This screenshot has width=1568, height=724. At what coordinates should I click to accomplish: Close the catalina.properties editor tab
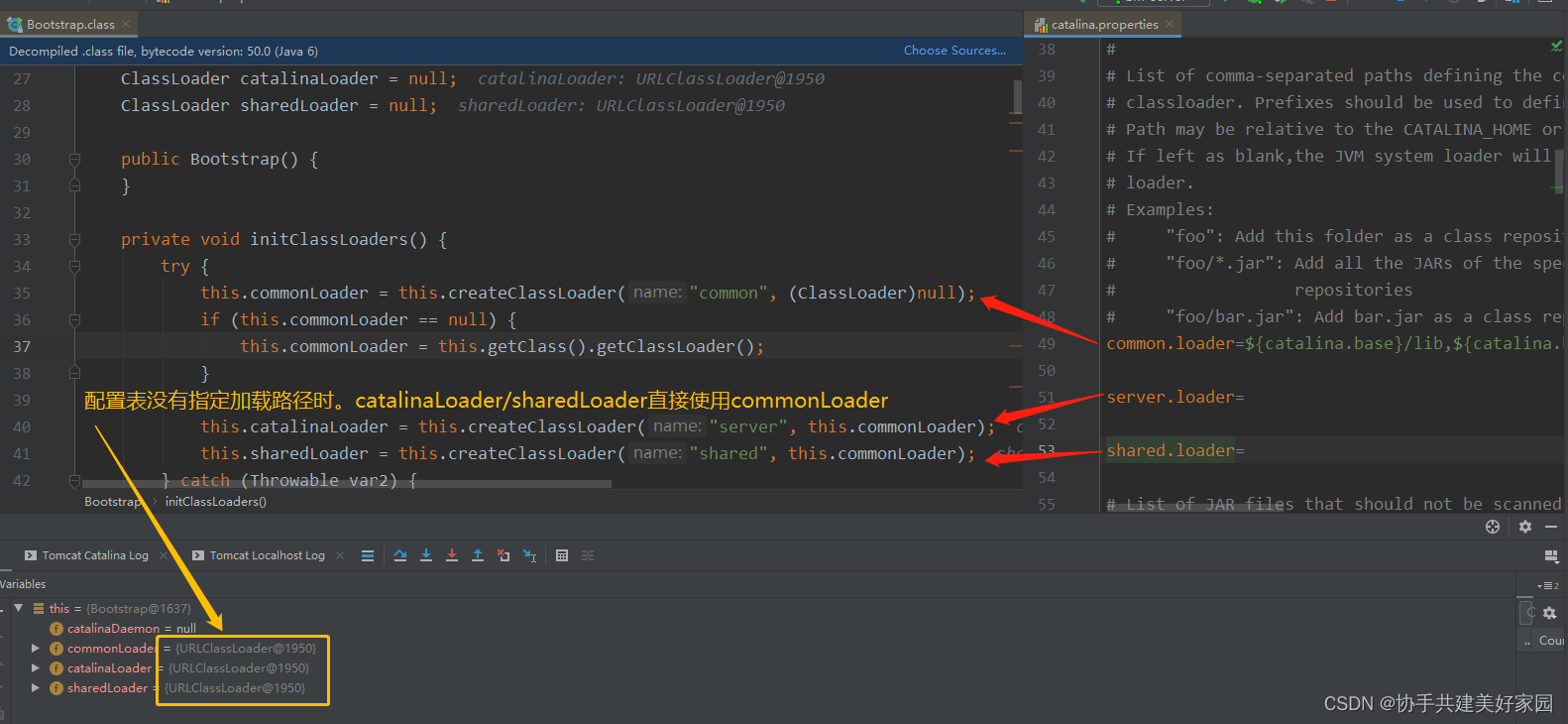tap(1170, 24)
